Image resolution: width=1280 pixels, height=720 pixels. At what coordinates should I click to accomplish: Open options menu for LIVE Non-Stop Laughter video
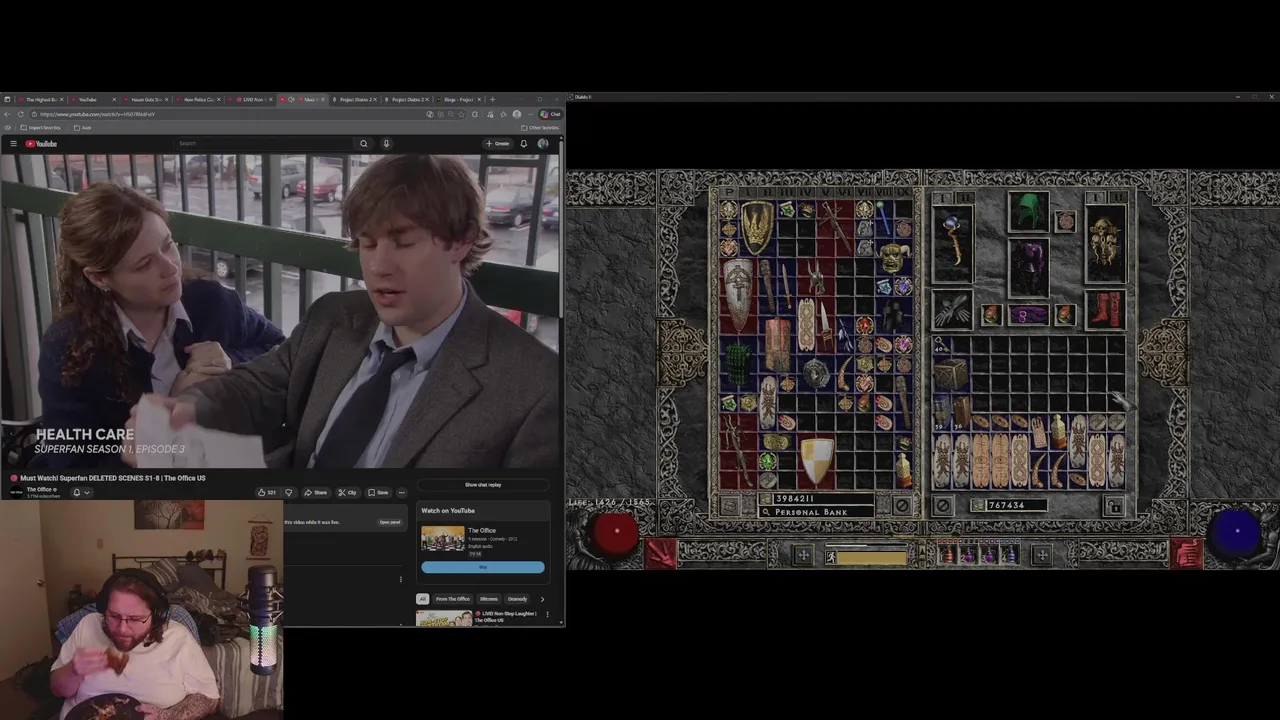[x=547, y=615]
